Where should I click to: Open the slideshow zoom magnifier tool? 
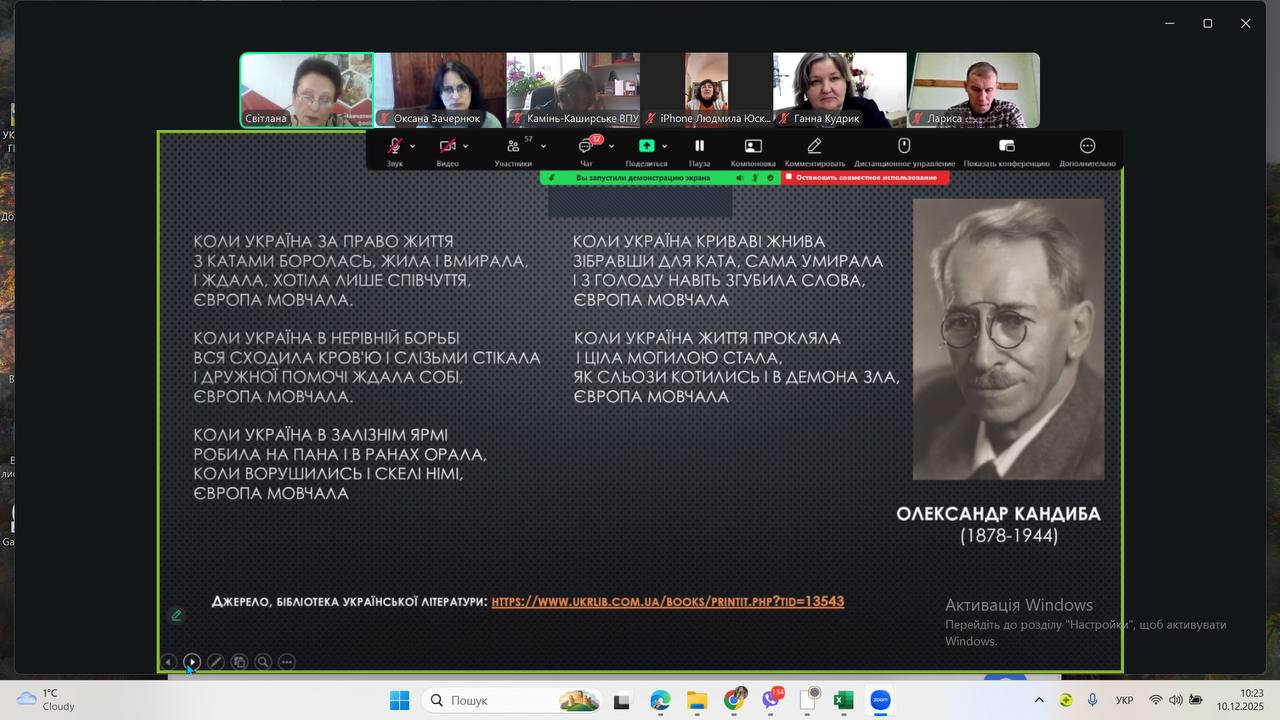263,662
